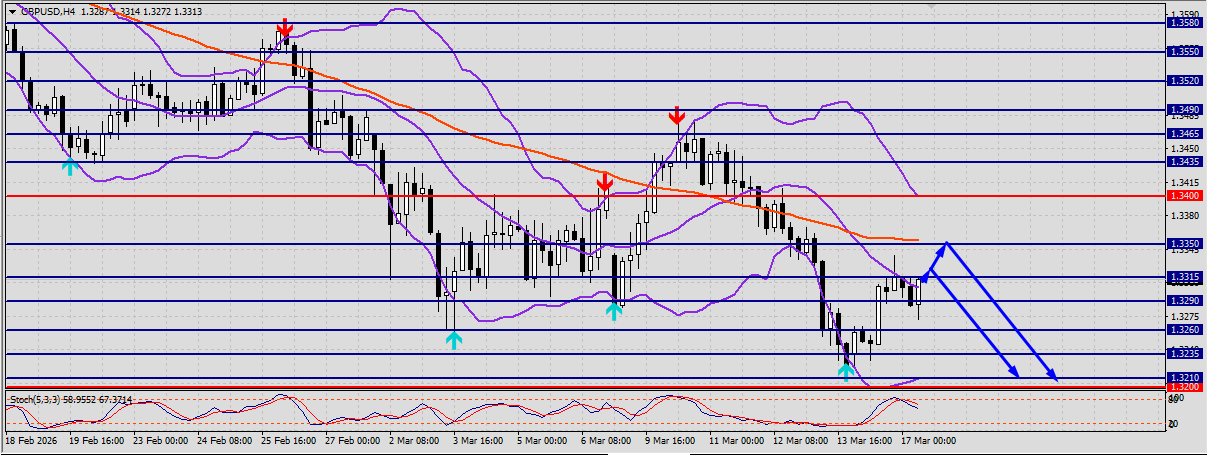Select the 1.3520 price level label
This screenshot has height=455, width=1207.
(1183, 81)
